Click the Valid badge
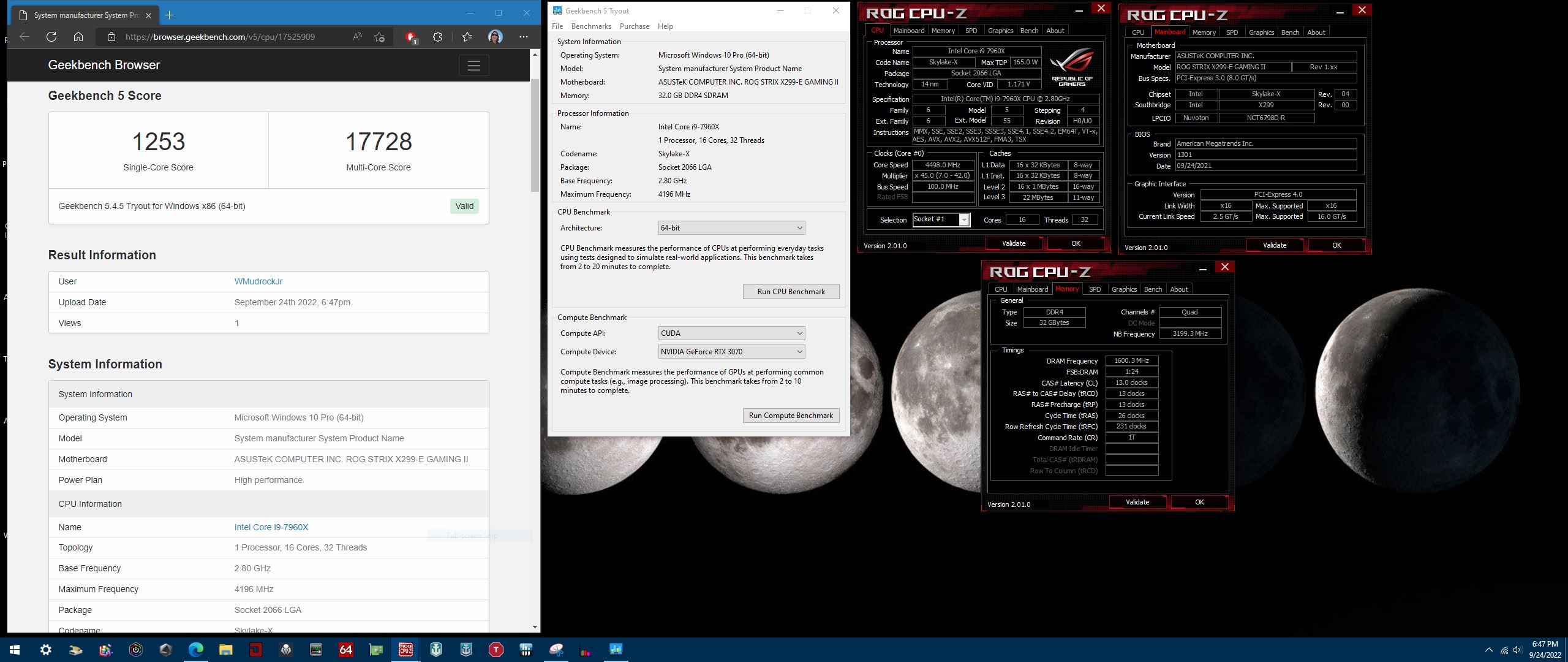The image size is (1568, 662). coord(464,206)
